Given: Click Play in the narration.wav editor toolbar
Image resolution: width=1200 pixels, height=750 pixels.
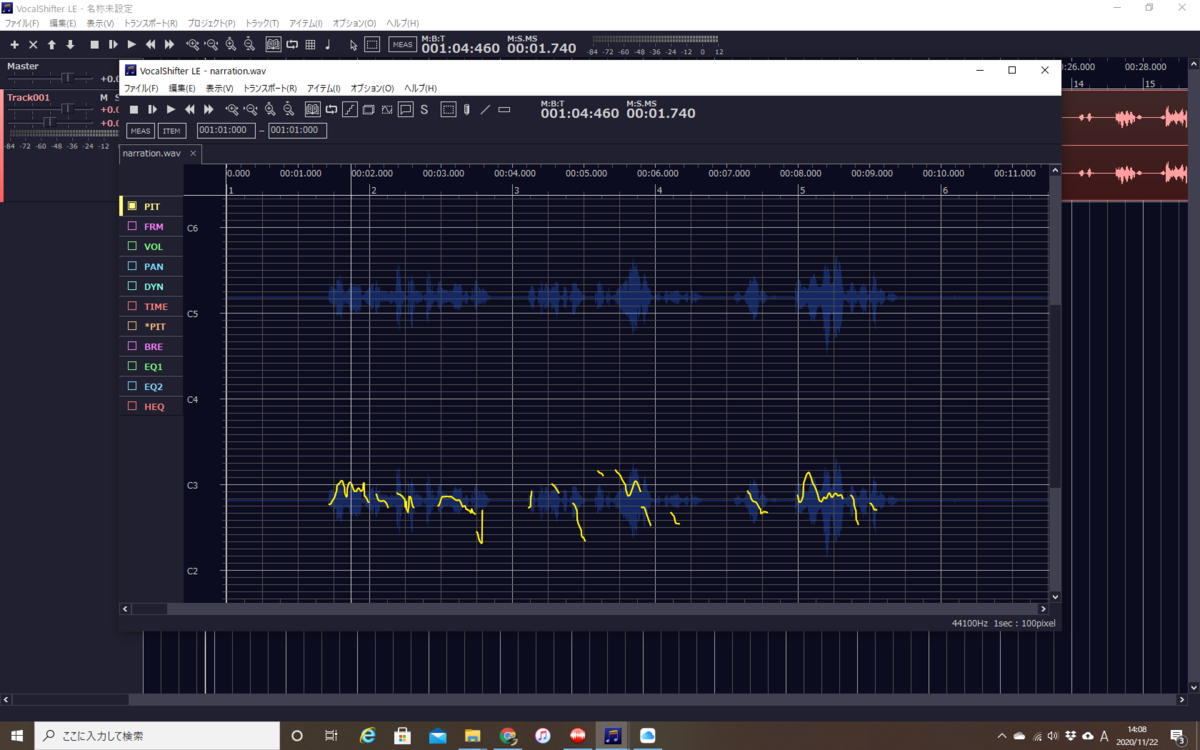Looking at the screenshot, I should (171, 109).
